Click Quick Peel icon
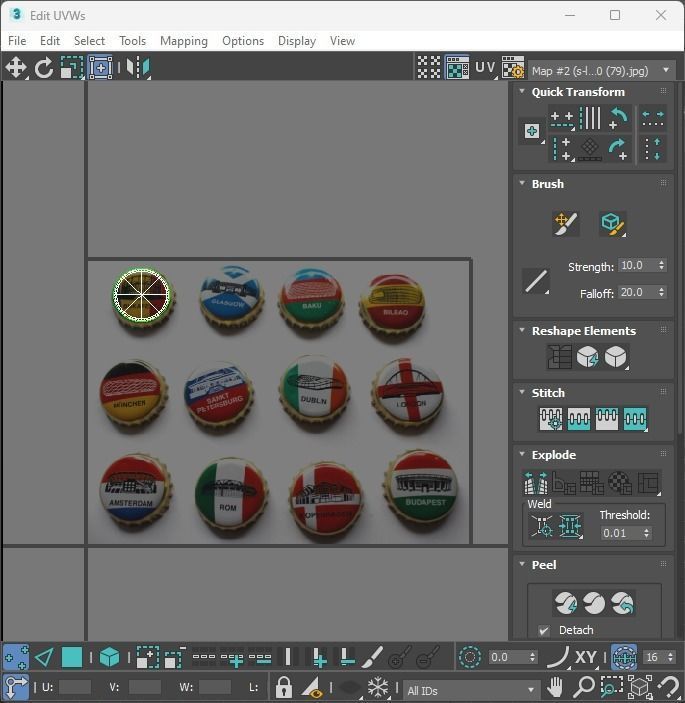This screenshot has width=685, height=703. pyautogui.click(x=566, y=603)
